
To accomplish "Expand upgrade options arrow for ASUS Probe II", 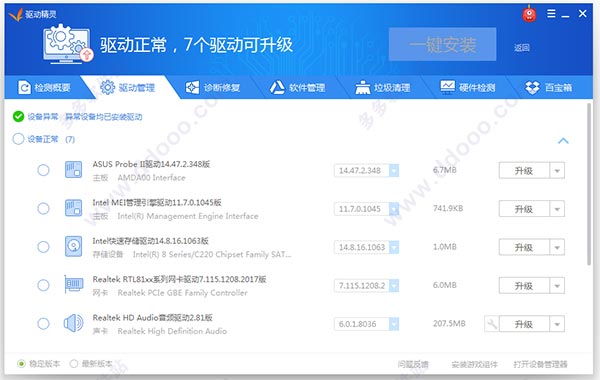I will tap(557, 171).
